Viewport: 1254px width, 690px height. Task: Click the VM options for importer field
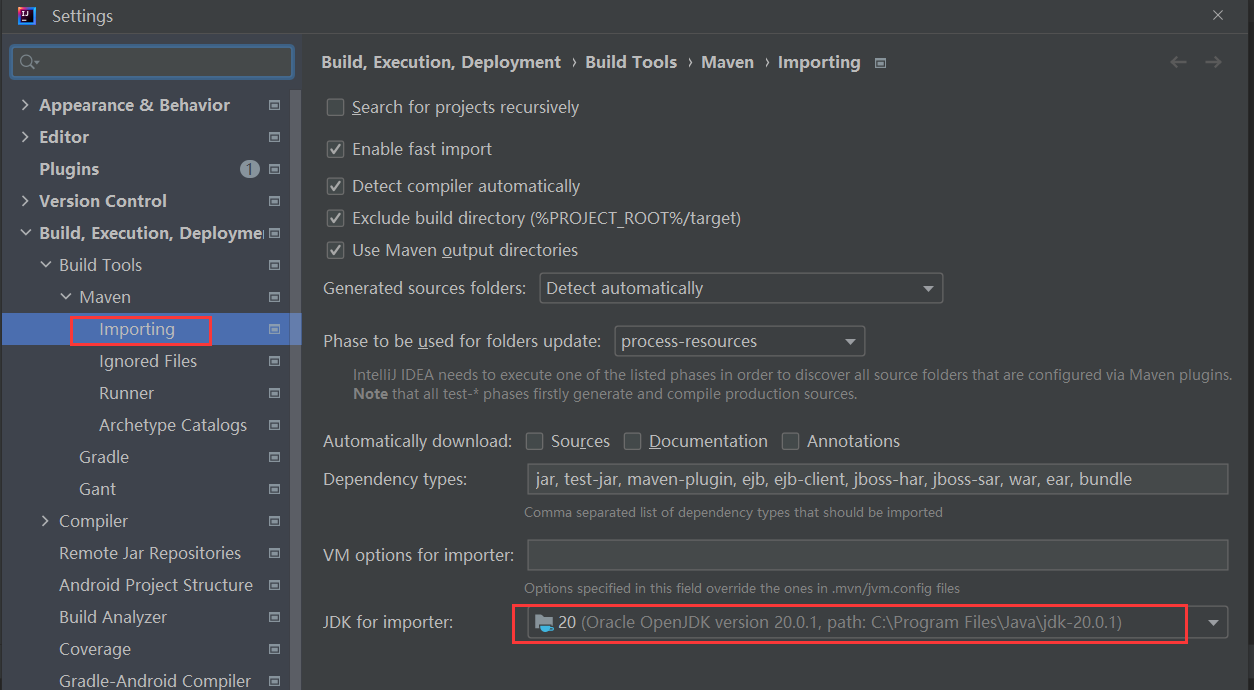click(x=877, y=555)
